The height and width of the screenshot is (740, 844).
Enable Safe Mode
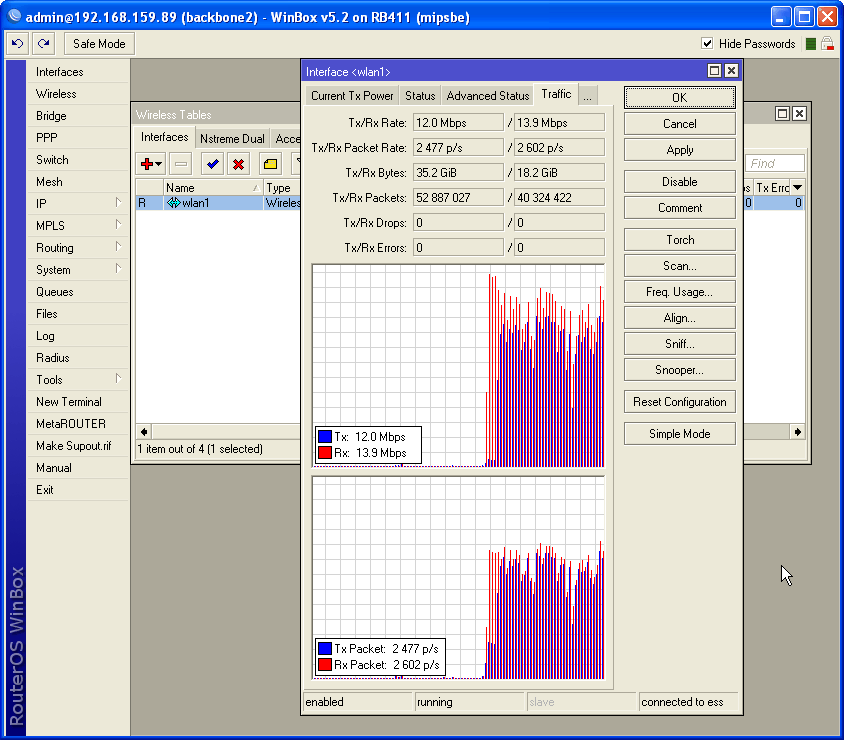[98, 43]
